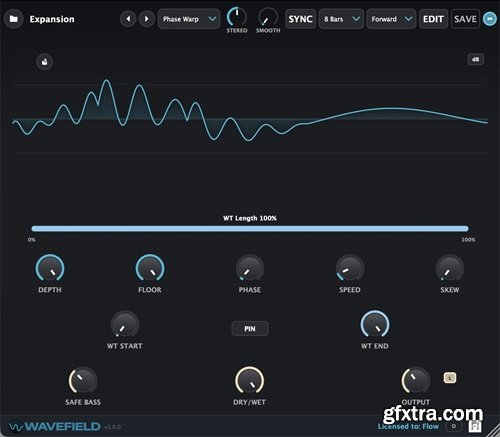The image size is (500, 437).
Task: Click the DEPTH knob
Action: click(x=50, y=269)
